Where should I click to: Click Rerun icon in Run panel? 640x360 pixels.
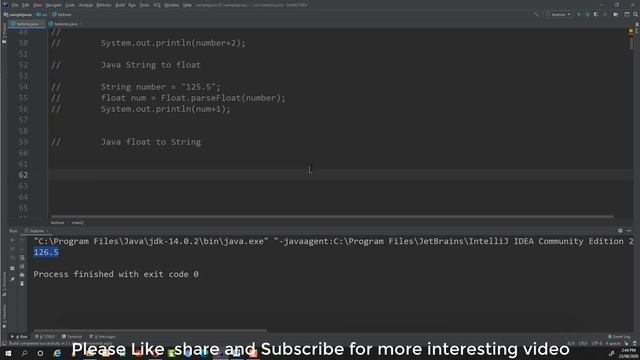click(x=12, y=240)
